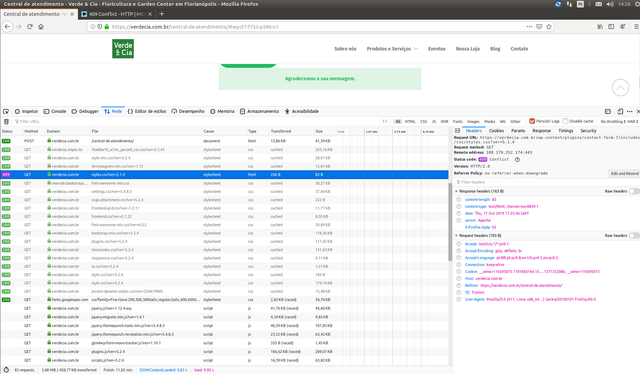Open the performance analysis stopwatch icon

click(6, 370)
